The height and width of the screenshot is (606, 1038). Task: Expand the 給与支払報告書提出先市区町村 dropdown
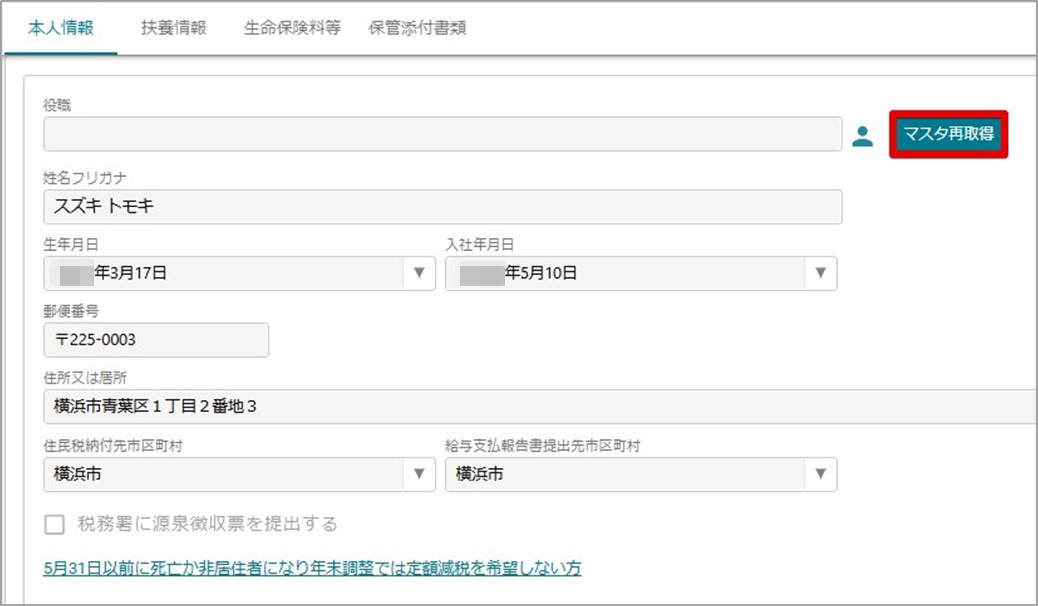(x=821, y=474)
